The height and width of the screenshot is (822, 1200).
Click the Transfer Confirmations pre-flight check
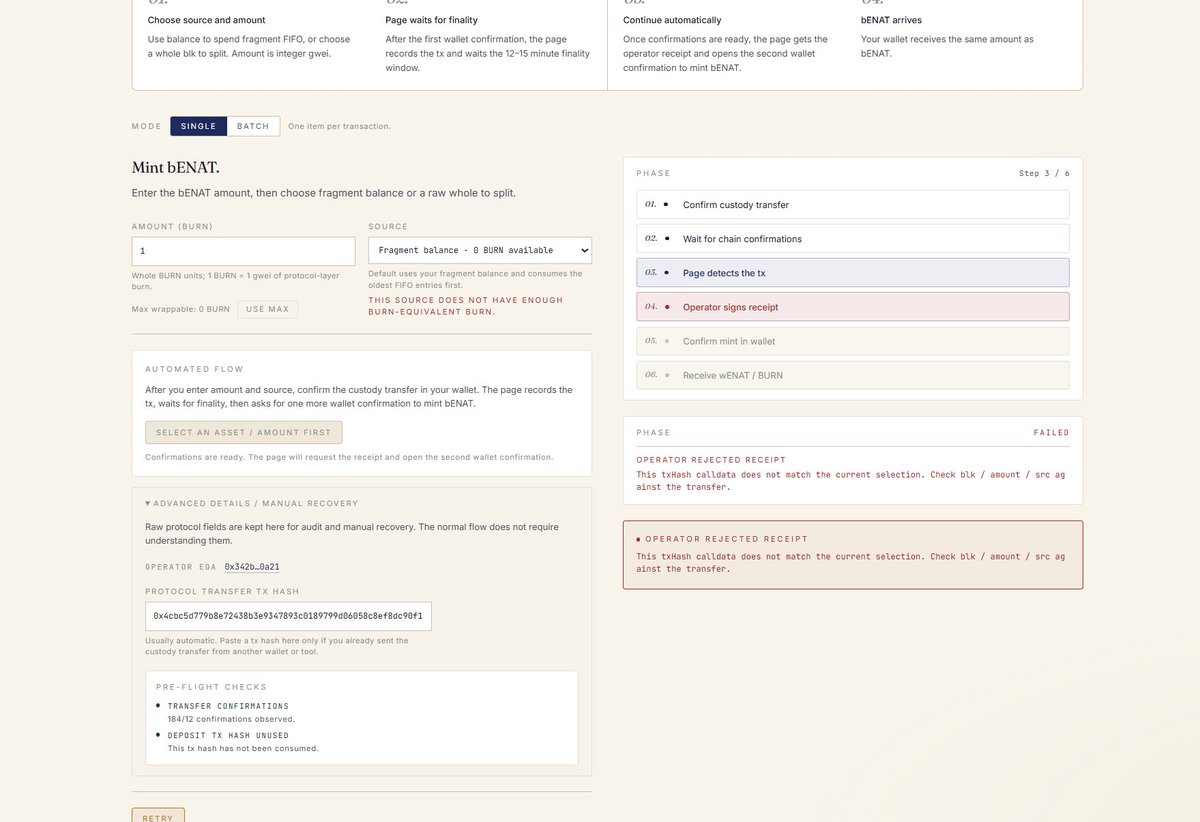pos(228,706)
